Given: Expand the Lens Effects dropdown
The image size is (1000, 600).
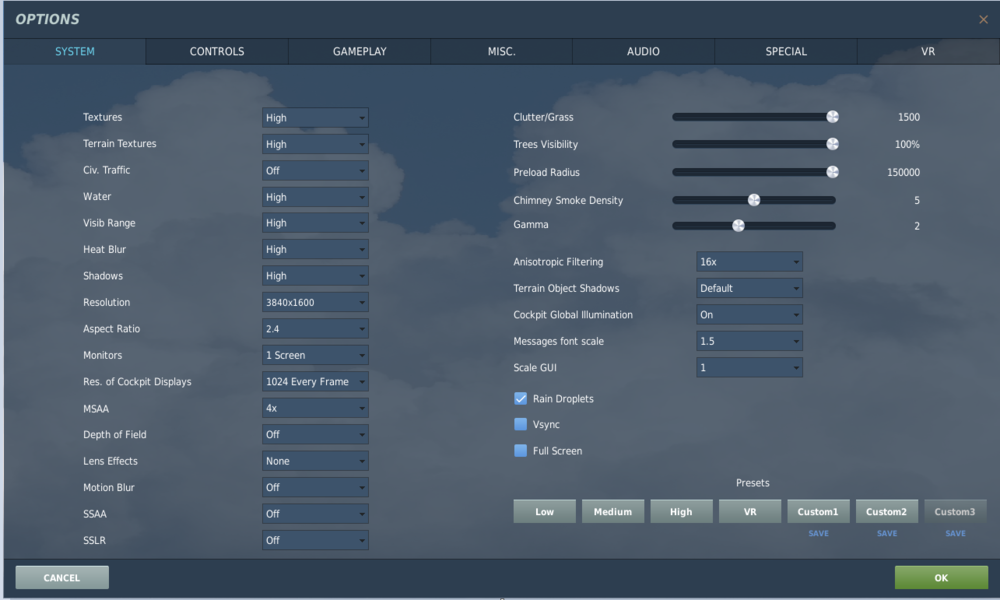Looking at the screenshot, I should coord(315,461).
